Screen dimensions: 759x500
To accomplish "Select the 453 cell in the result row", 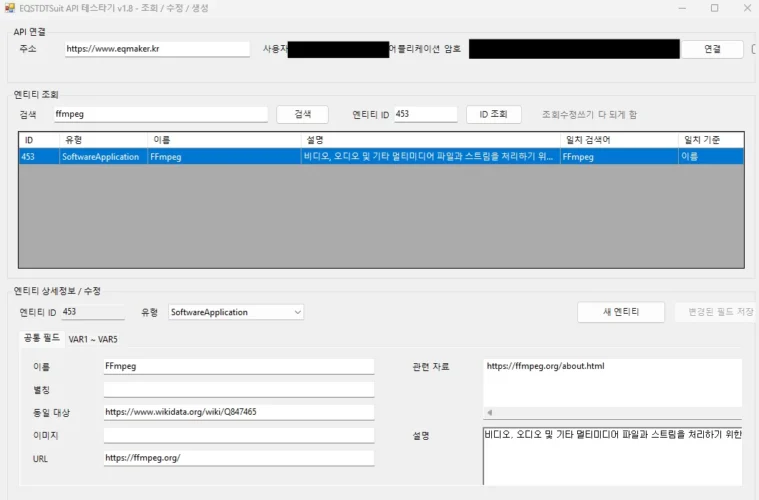I will 39,156.
